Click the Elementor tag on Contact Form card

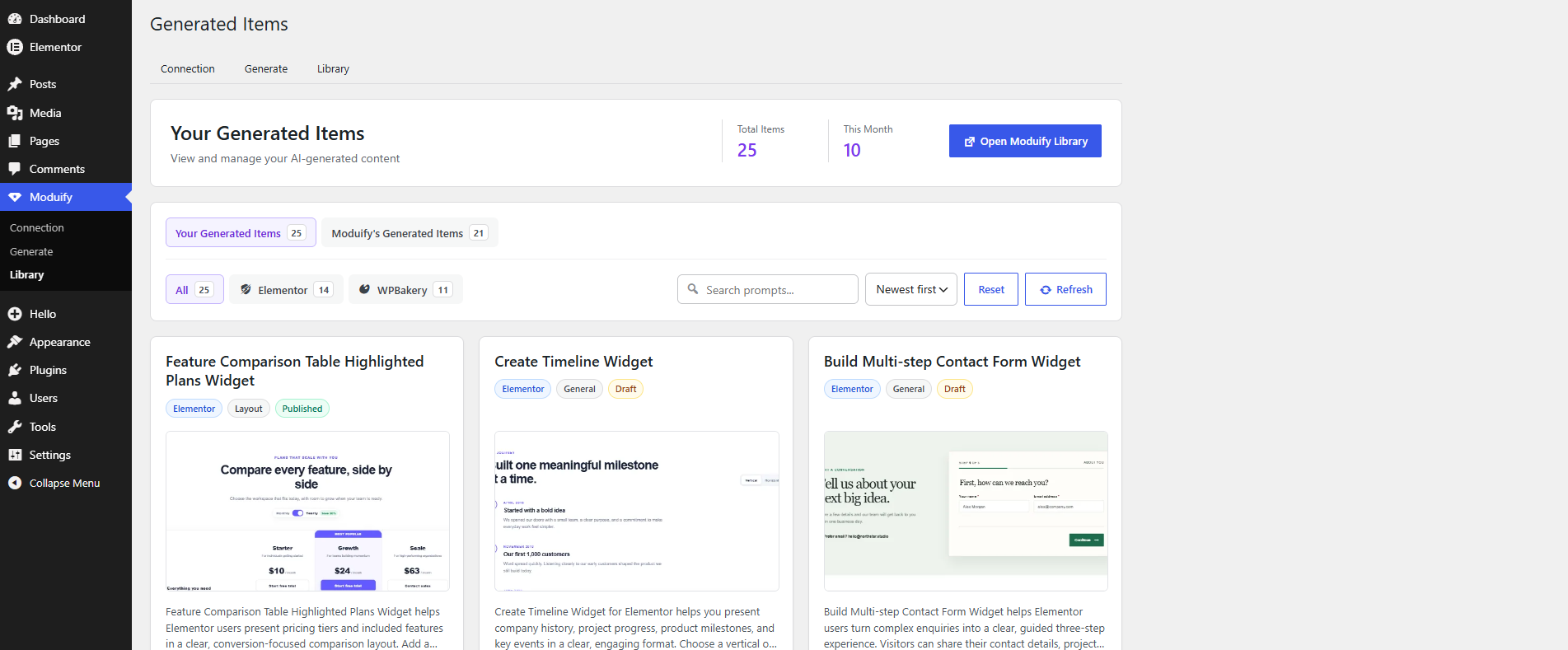point(852,389)
